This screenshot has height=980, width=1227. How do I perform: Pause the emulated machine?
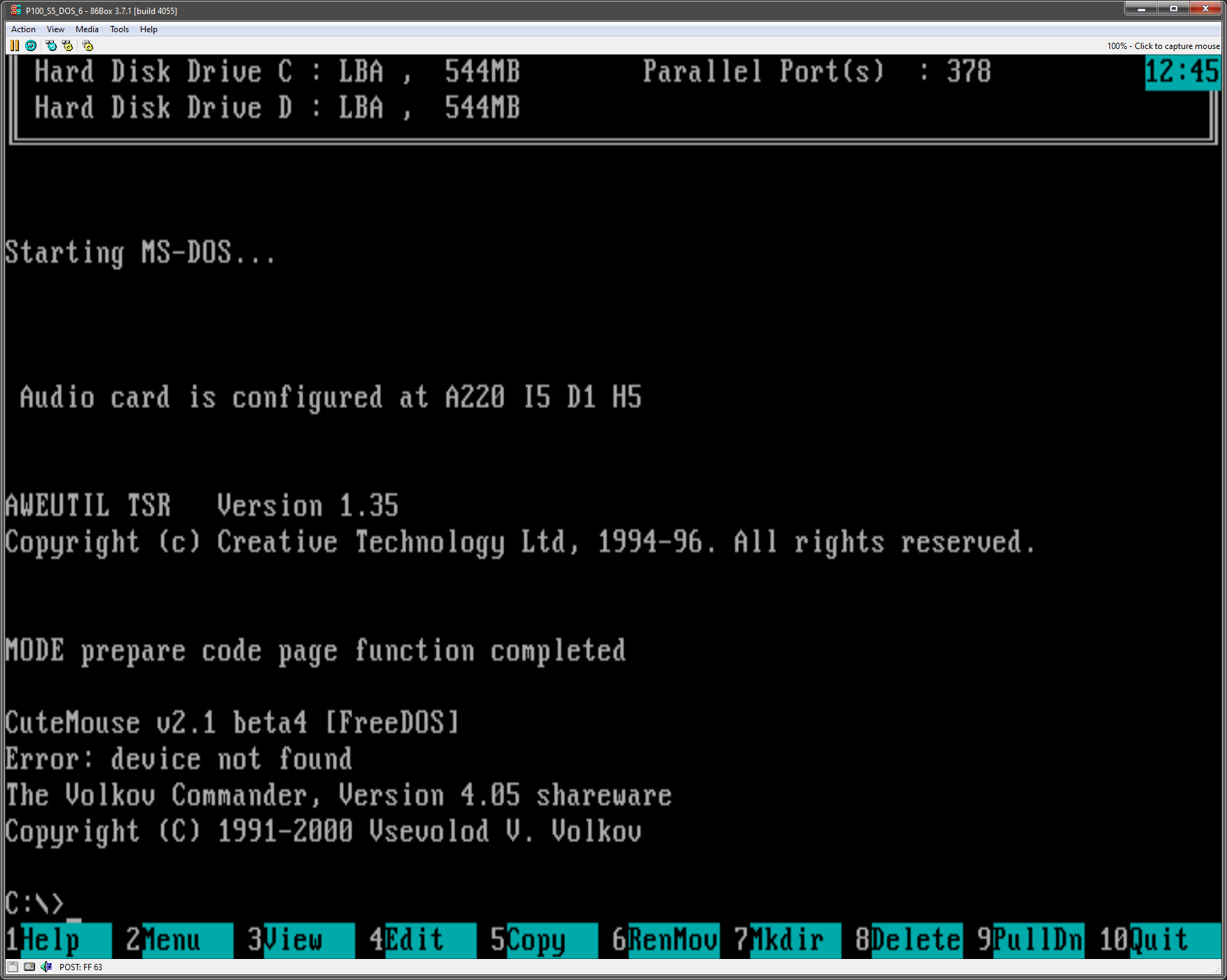tap(14, 45)
